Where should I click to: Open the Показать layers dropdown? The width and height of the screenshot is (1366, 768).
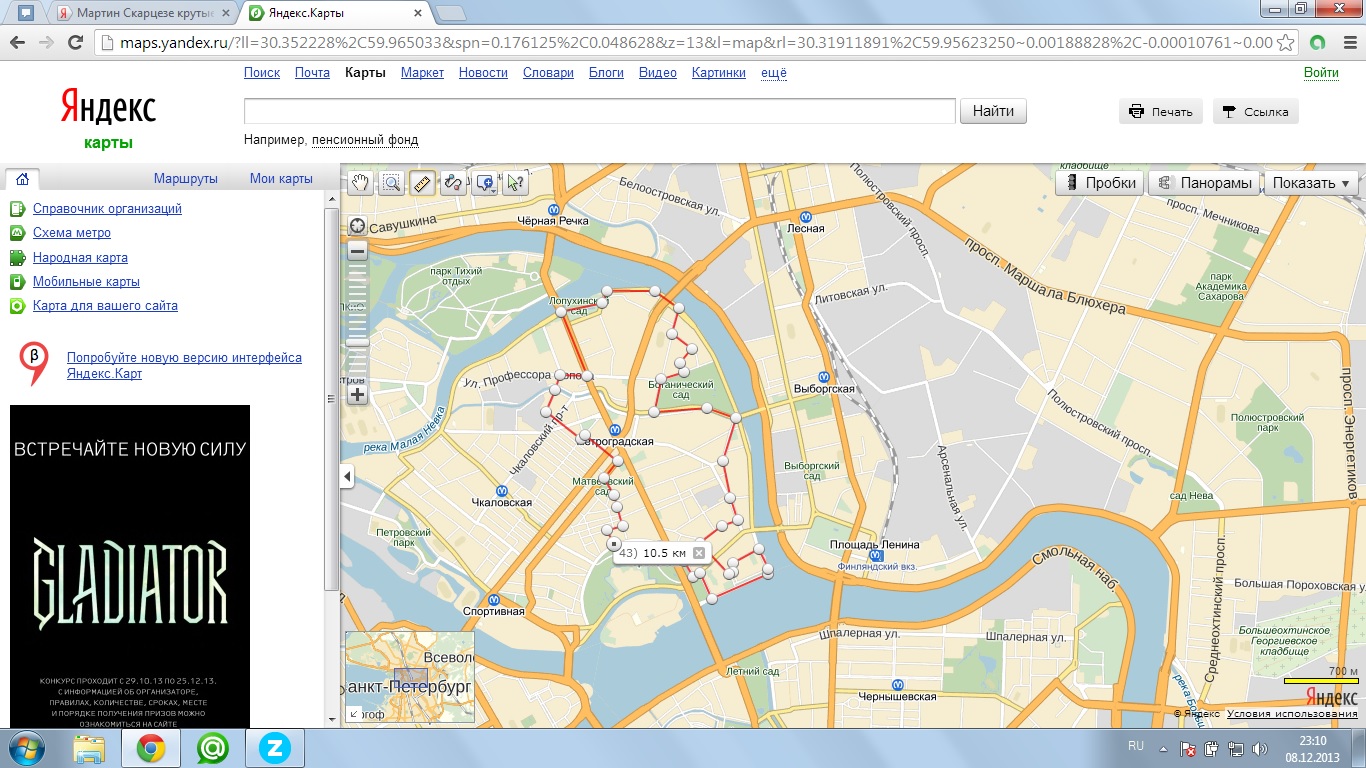coord(1311,183)
